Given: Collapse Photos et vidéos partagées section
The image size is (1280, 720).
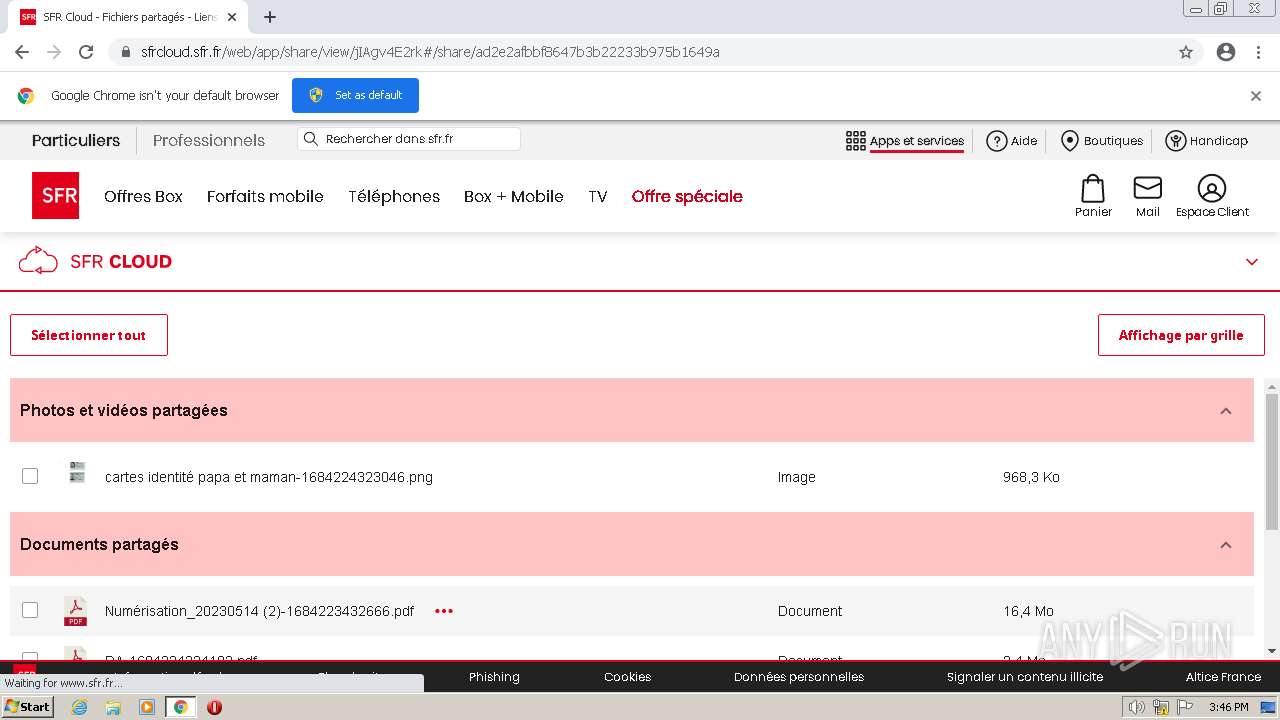Looking at the screenshot, I should click(x=1226, y=411).
